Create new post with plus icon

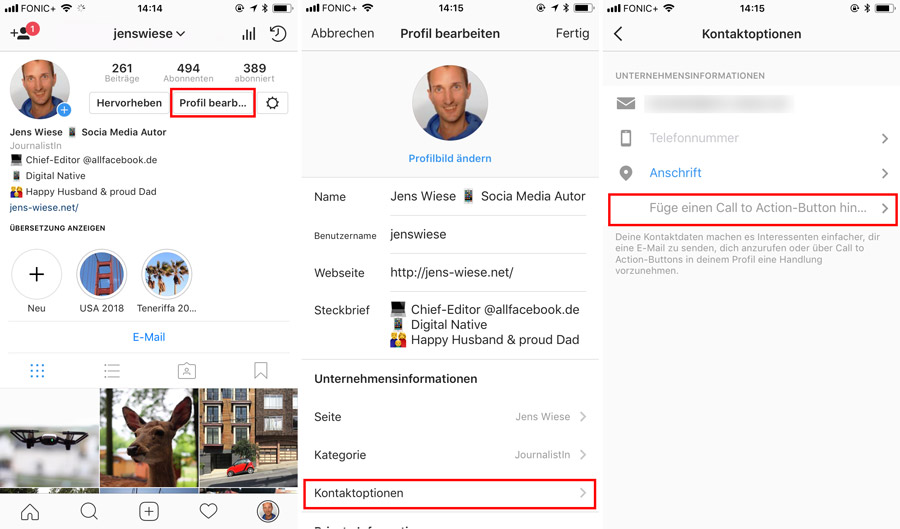point(149,511)
